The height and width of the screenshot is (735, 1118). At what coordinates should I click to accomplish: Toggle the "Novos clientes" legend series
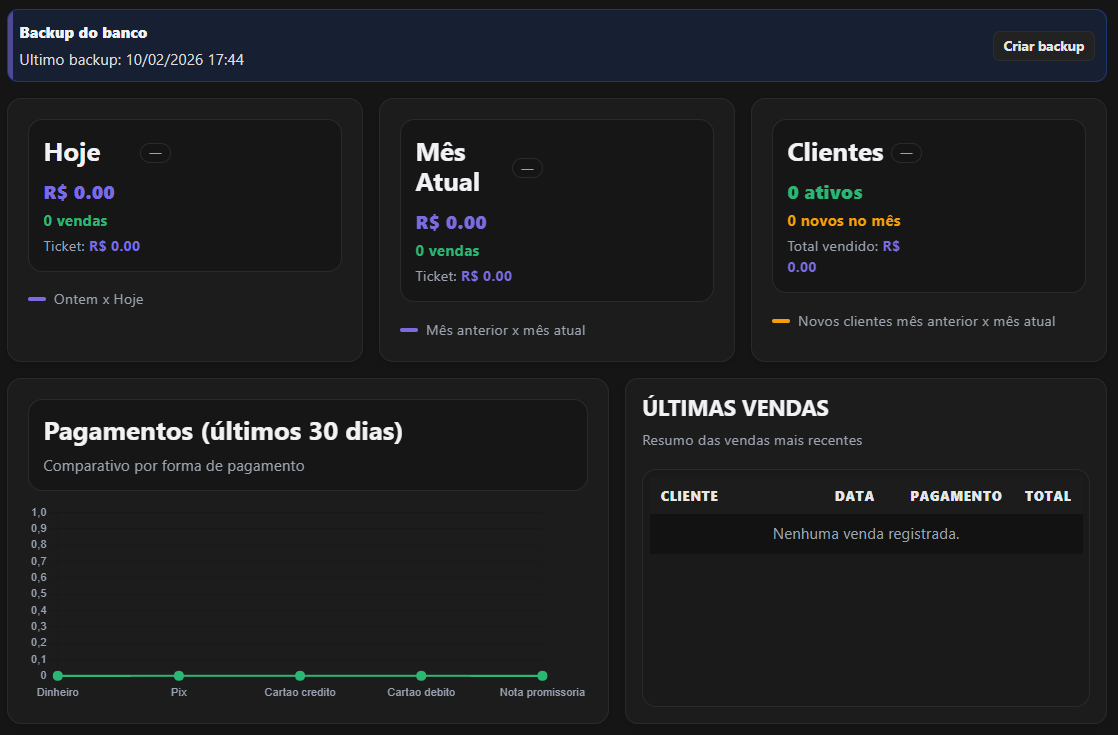tap(926, 321)
